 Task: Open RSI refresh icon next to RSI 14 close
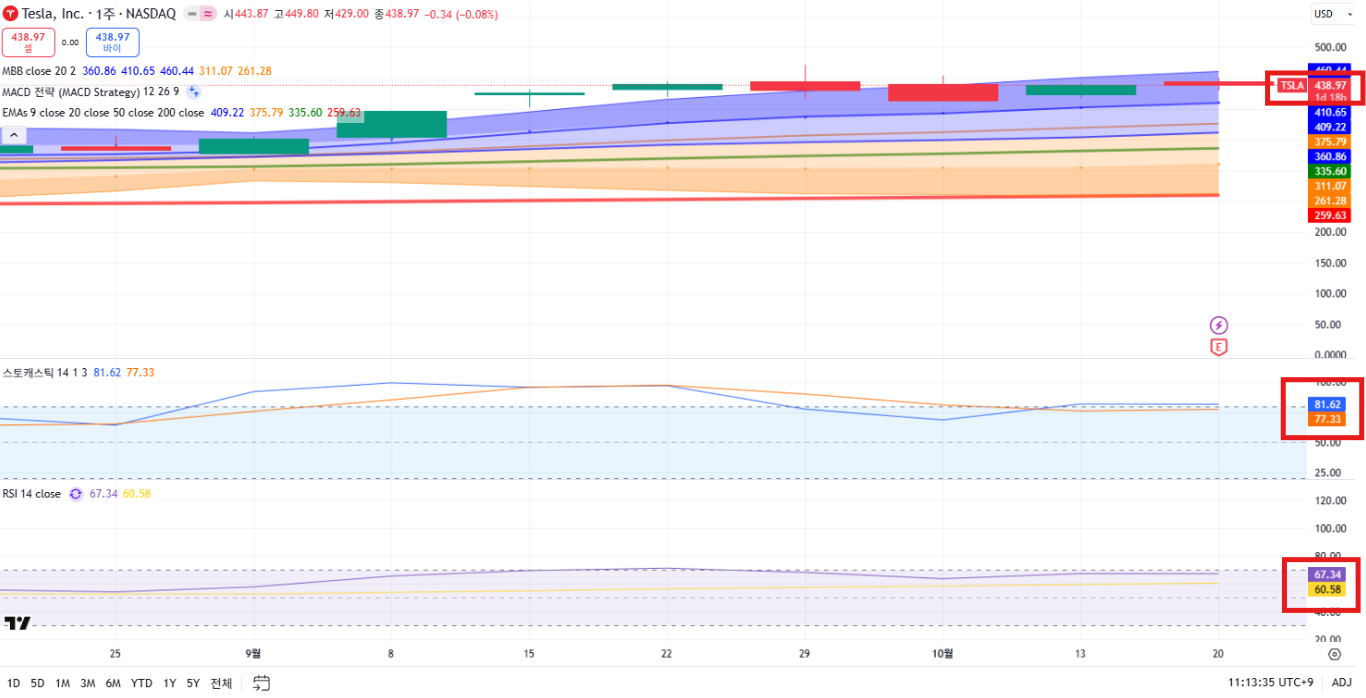tap(75, 494)
